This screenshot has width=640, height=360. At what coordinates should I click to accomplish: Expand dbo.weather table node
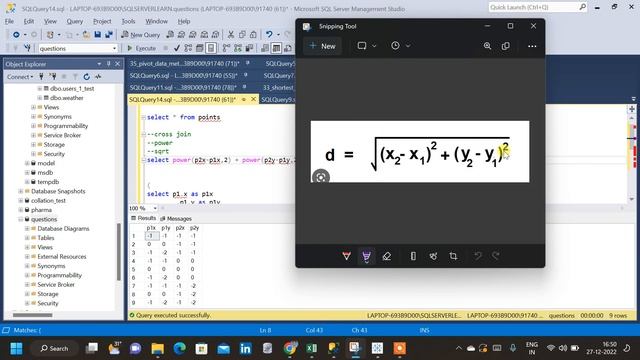pyautogui.click(x=40, y=98)
